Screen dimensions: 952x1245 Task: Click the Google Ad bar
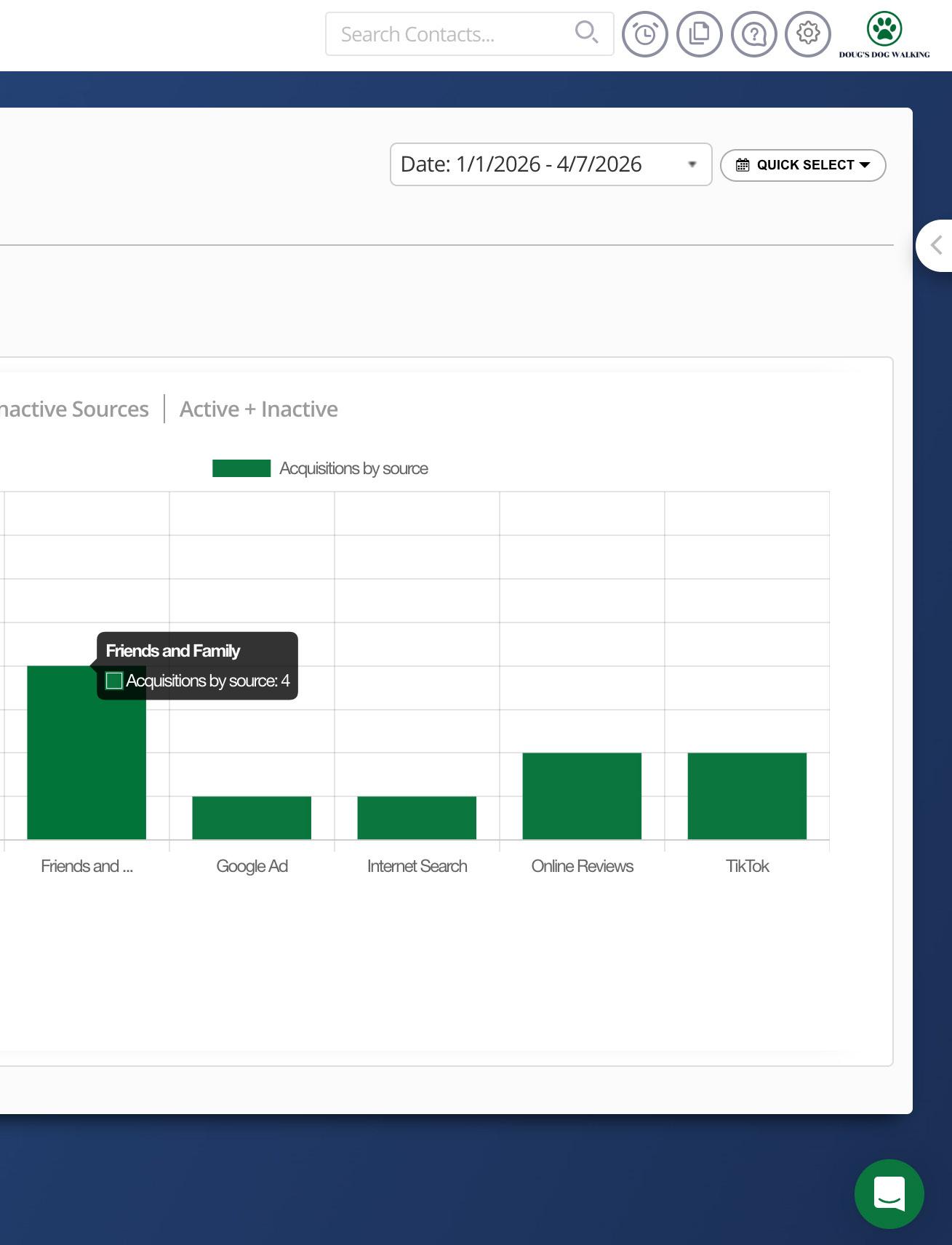click(252, 818)
